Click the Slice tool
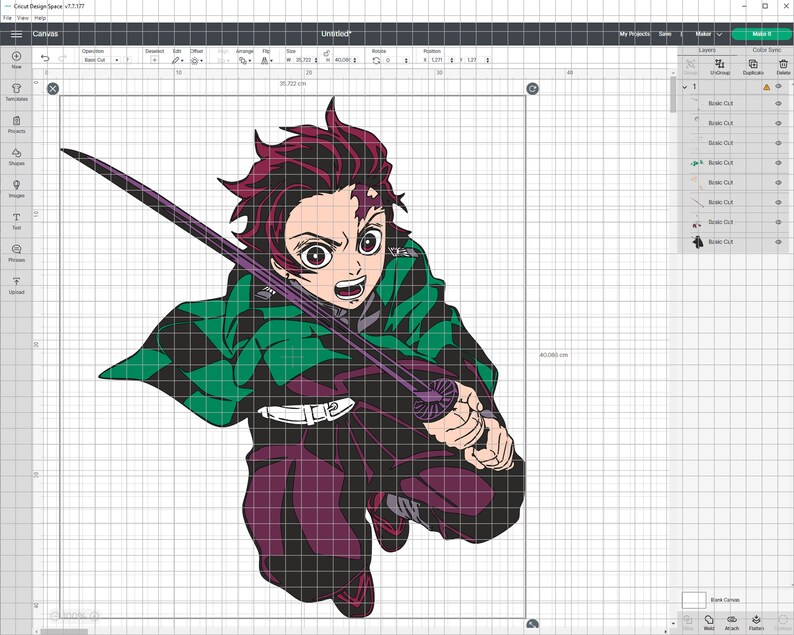Viewport: 794px width, 635px height. click(x=687, y=623)
